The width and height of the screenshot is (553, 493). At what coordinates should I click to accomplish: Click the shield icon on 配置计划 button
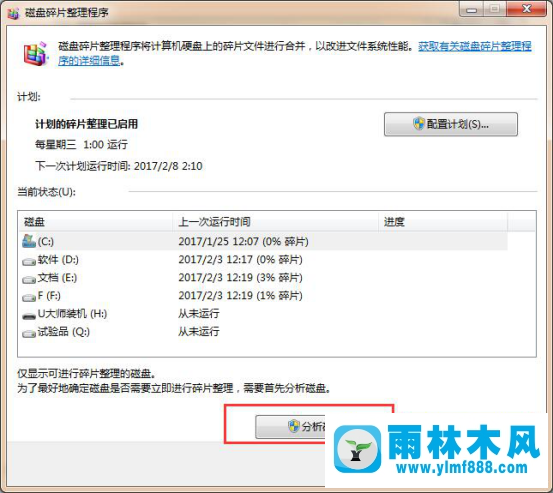[x=419, y=124]
